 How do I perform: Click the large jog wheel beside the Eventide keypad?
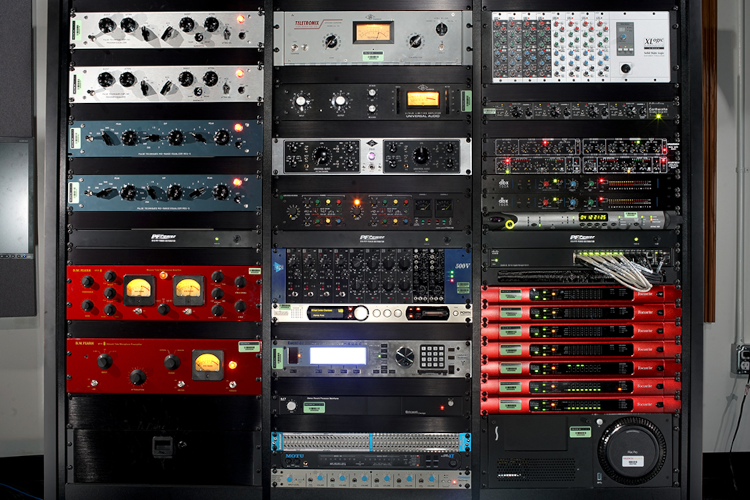coord(404,356)
